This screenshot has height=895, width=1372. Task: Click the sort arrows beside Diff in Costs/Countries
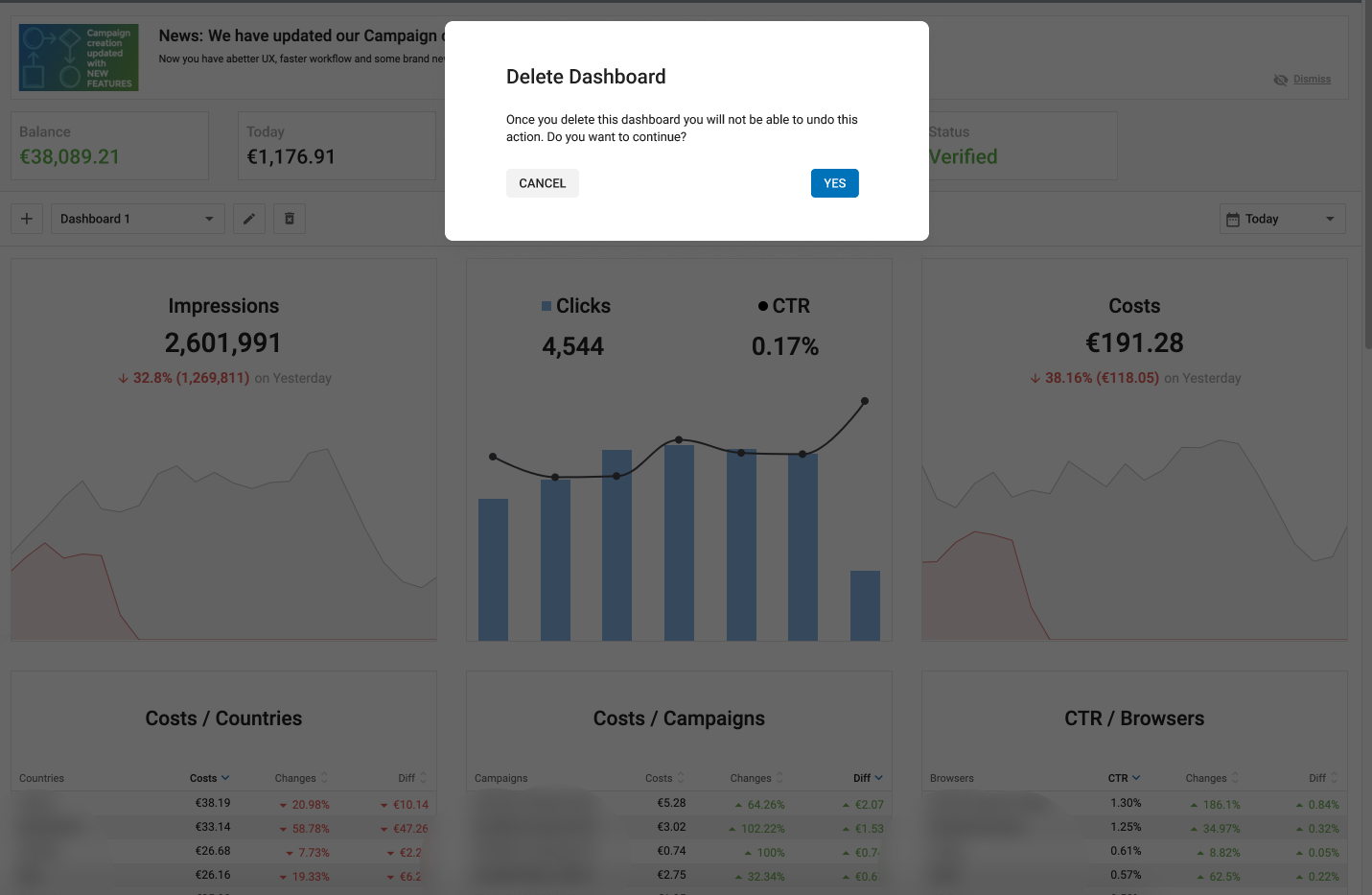click(x=422, y=777)
